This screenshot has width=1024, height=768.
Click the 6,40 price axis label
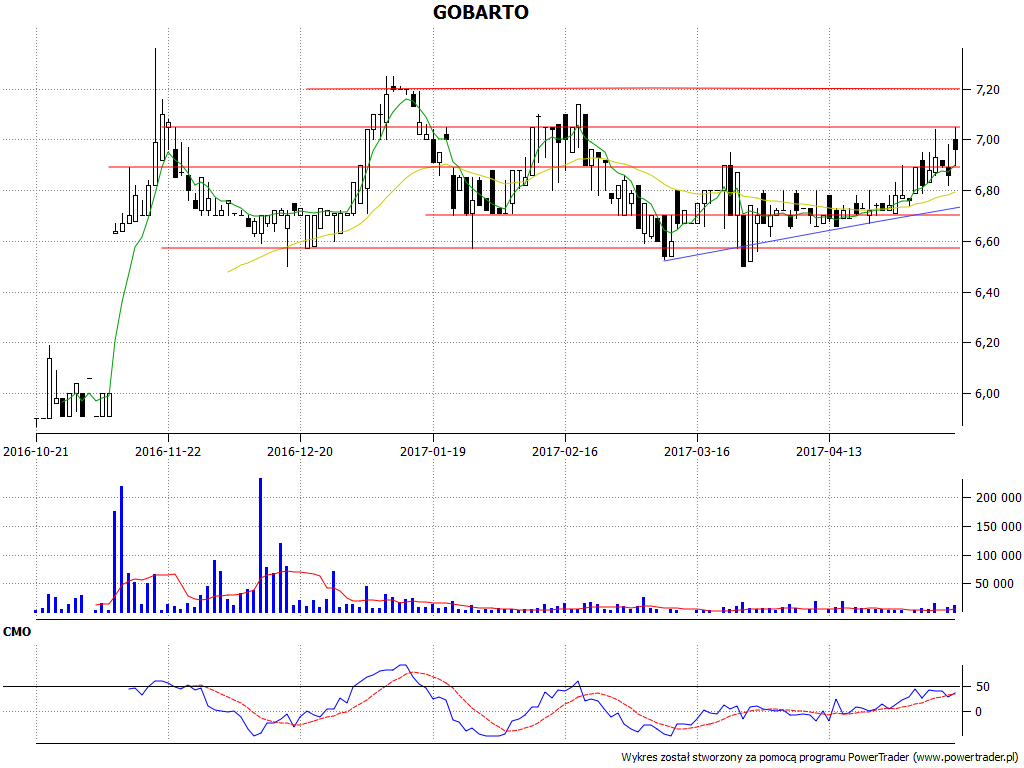[x=987, y=292]
